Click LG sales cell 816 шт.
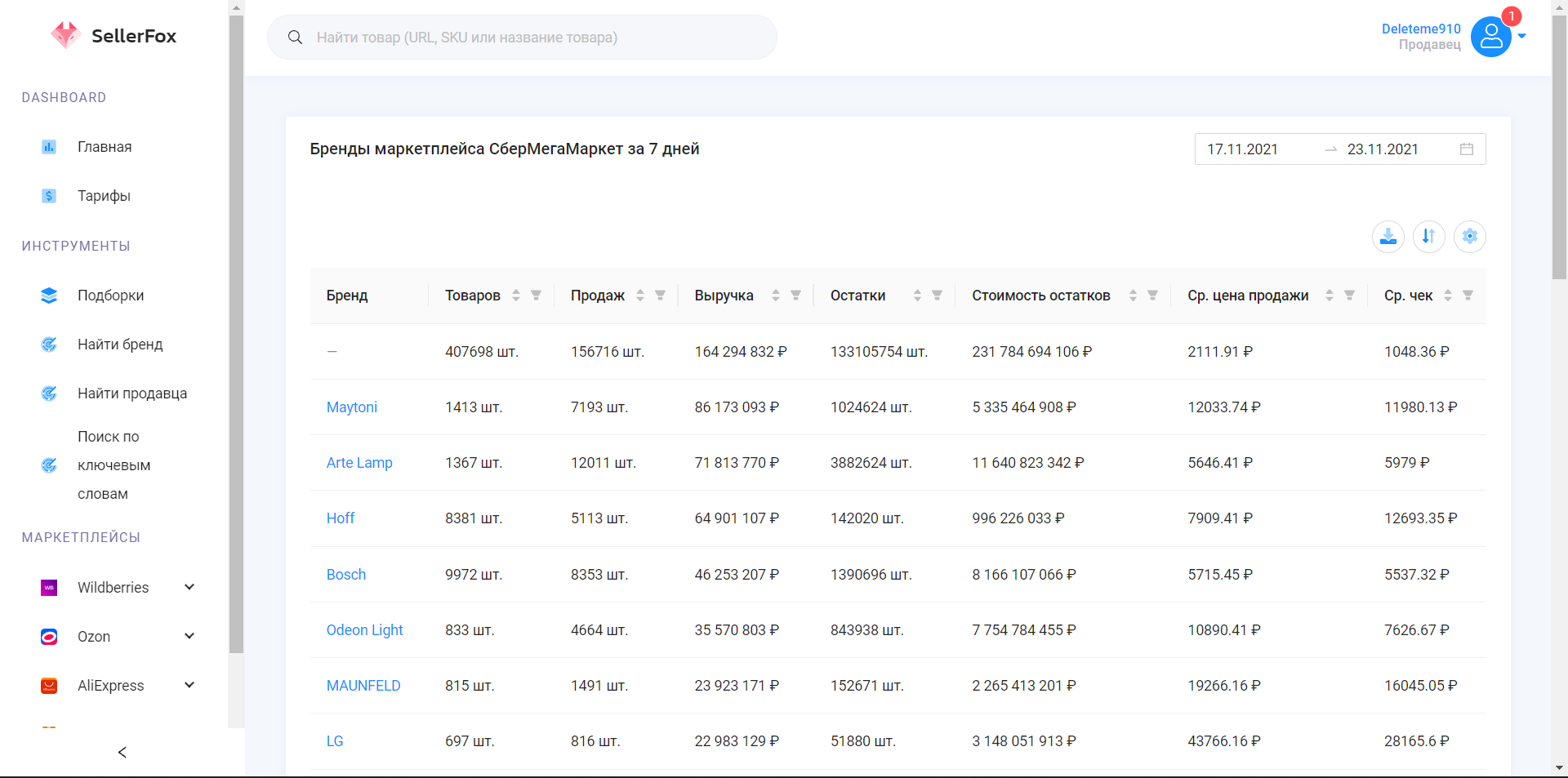Screen dimensions: 1568x778 (595, 741)
